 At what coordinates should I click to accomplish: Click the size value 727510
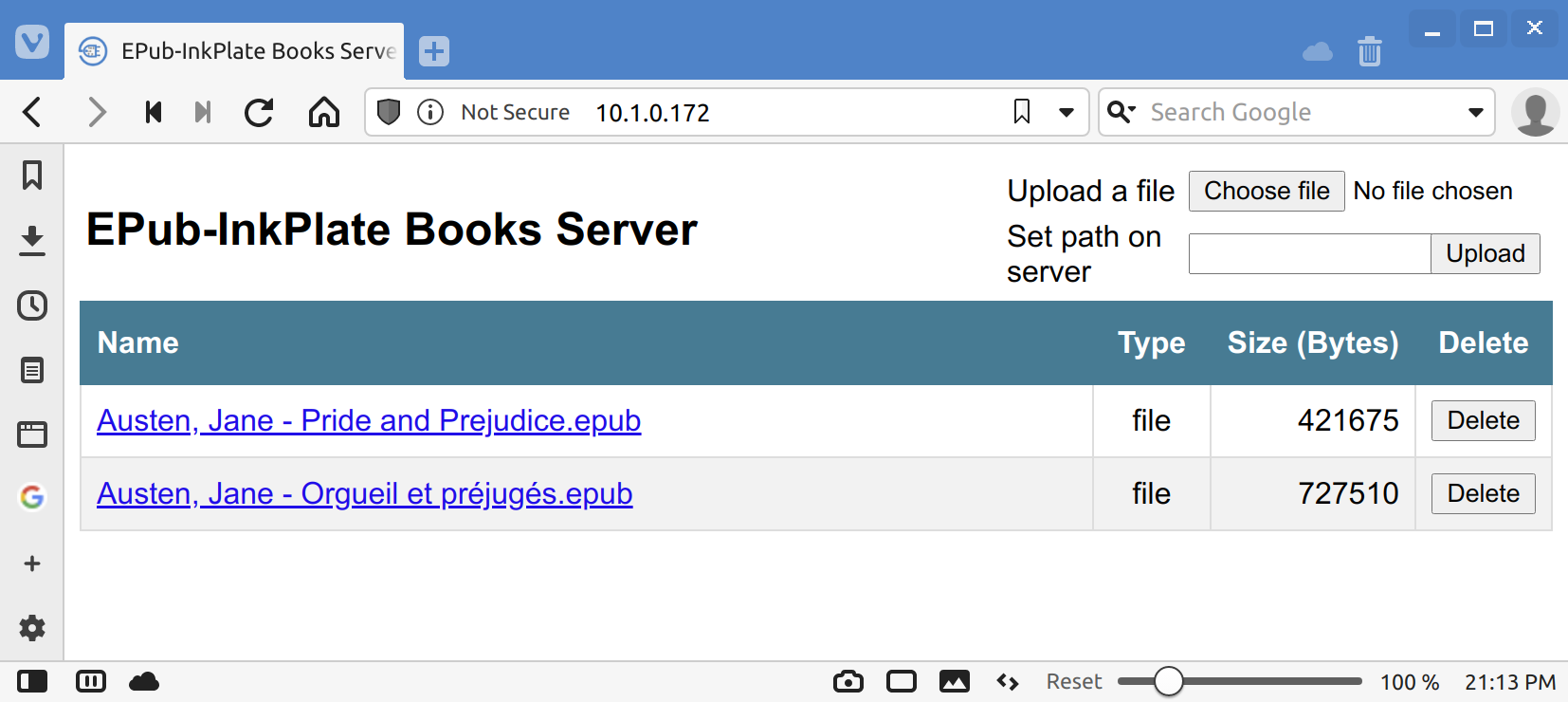pos(1348,493)
